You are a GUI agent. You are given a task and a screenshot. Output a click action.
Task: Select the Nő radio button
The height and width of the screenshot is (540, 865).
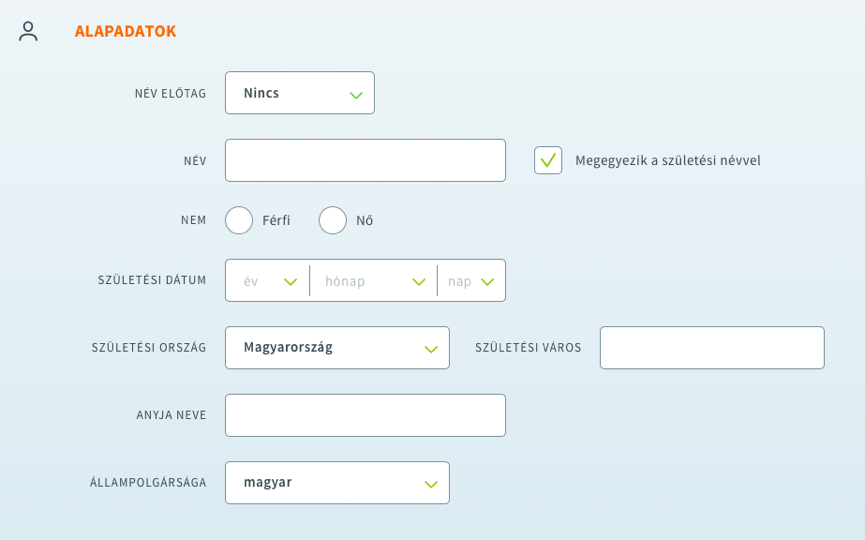tap(333, 221)
